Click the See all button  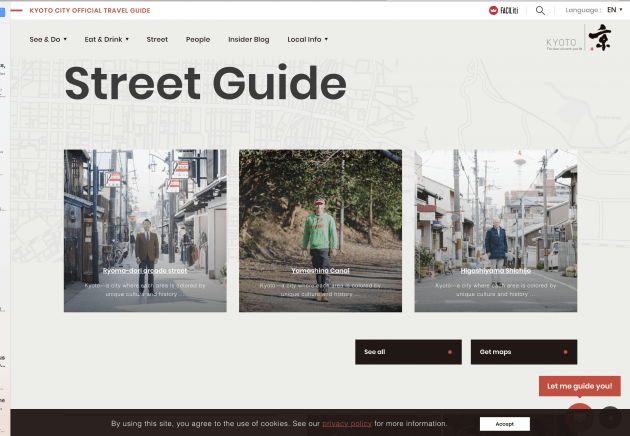point(408,352)
